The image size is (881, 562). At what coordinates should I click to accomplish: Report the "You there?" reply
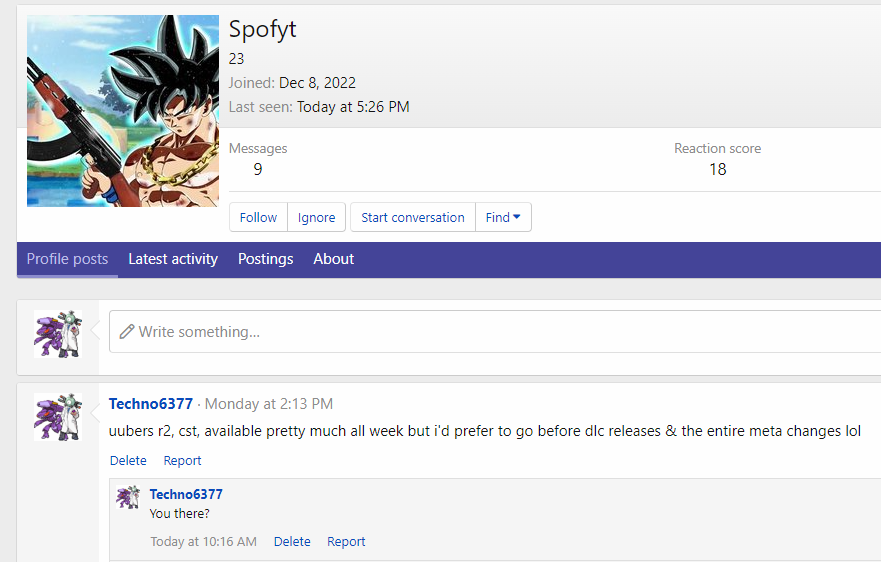(x=346, y=542)
